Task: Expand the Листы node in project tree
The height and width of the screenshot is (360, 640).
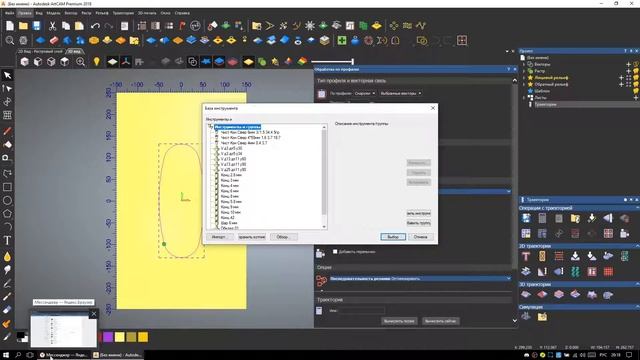Action: (x=524, y=98)
